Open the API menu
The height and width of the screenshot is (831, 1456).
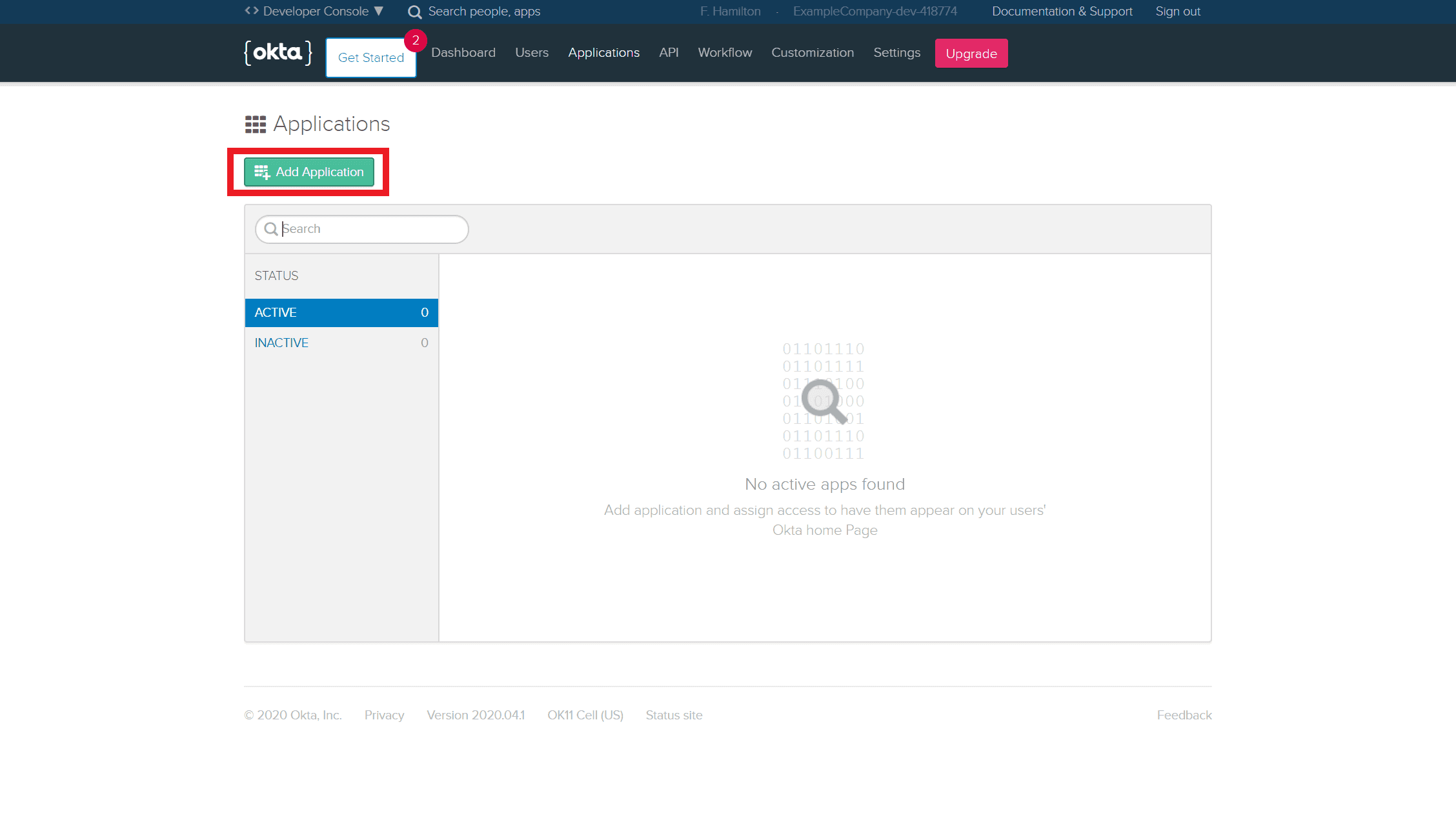click(x=669, y=52)
